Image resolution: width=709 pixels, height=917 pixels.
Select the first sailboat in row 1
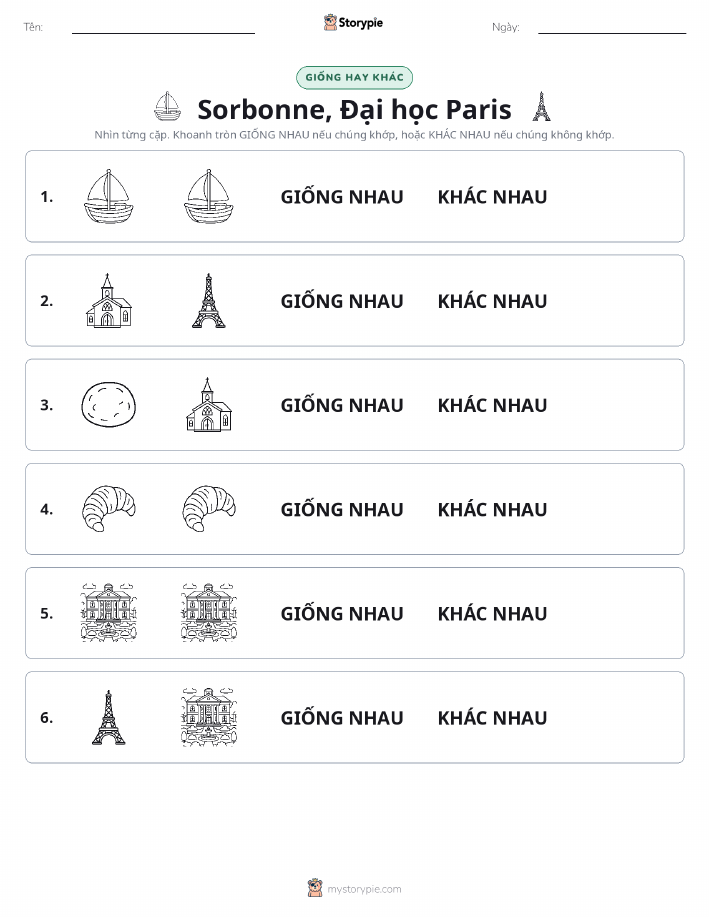[109, 196]
